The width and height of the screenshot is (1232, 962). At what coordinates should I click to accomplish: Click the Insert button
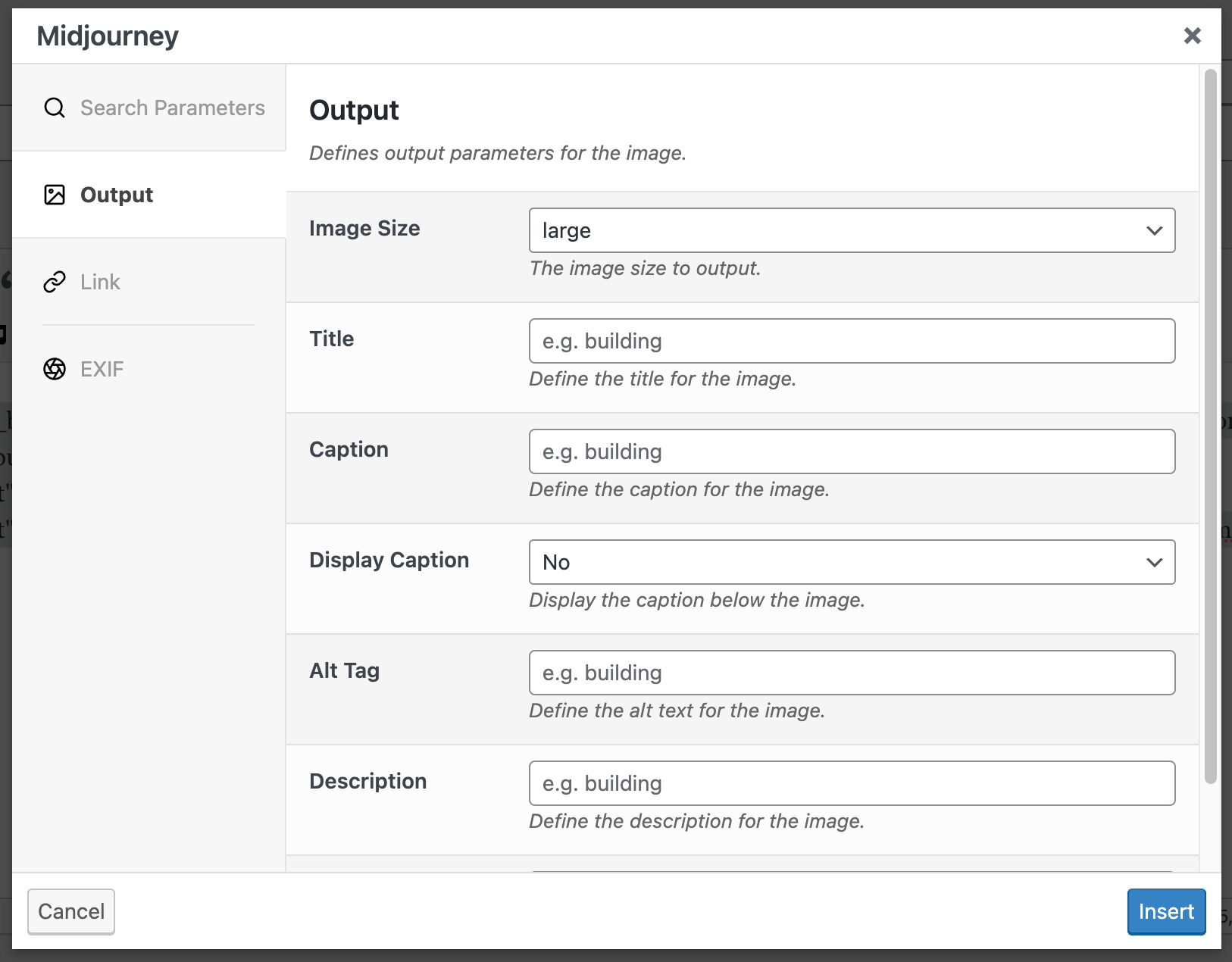(1166, 911)
